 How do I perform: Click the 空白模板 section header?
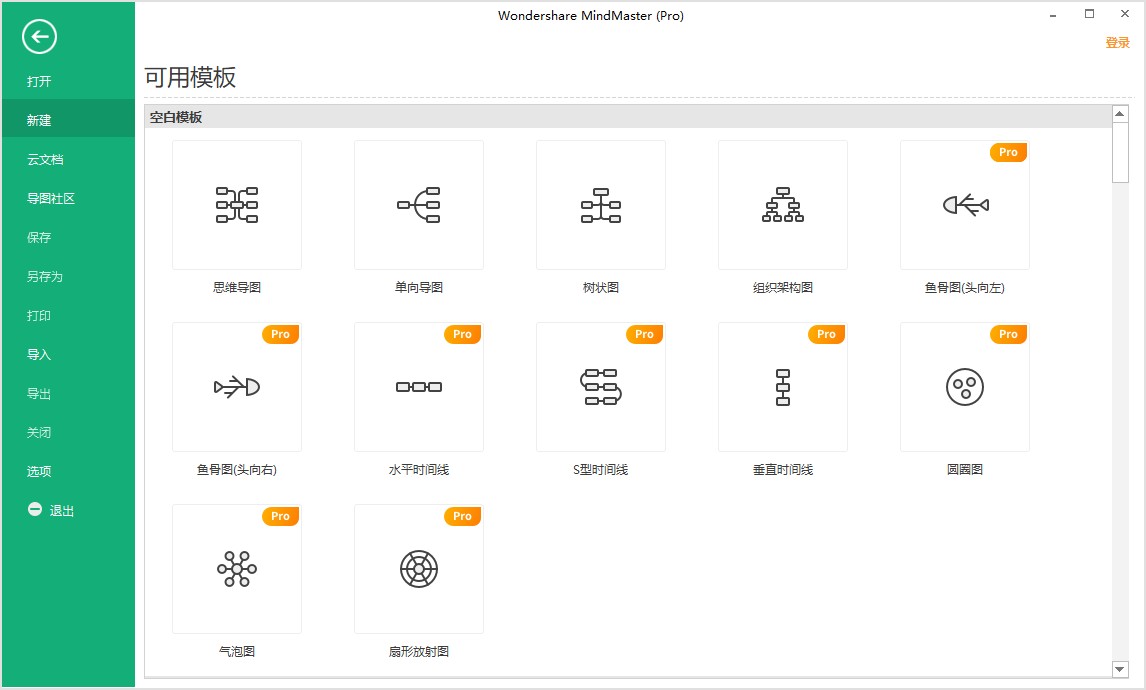(x=628, y=117)
